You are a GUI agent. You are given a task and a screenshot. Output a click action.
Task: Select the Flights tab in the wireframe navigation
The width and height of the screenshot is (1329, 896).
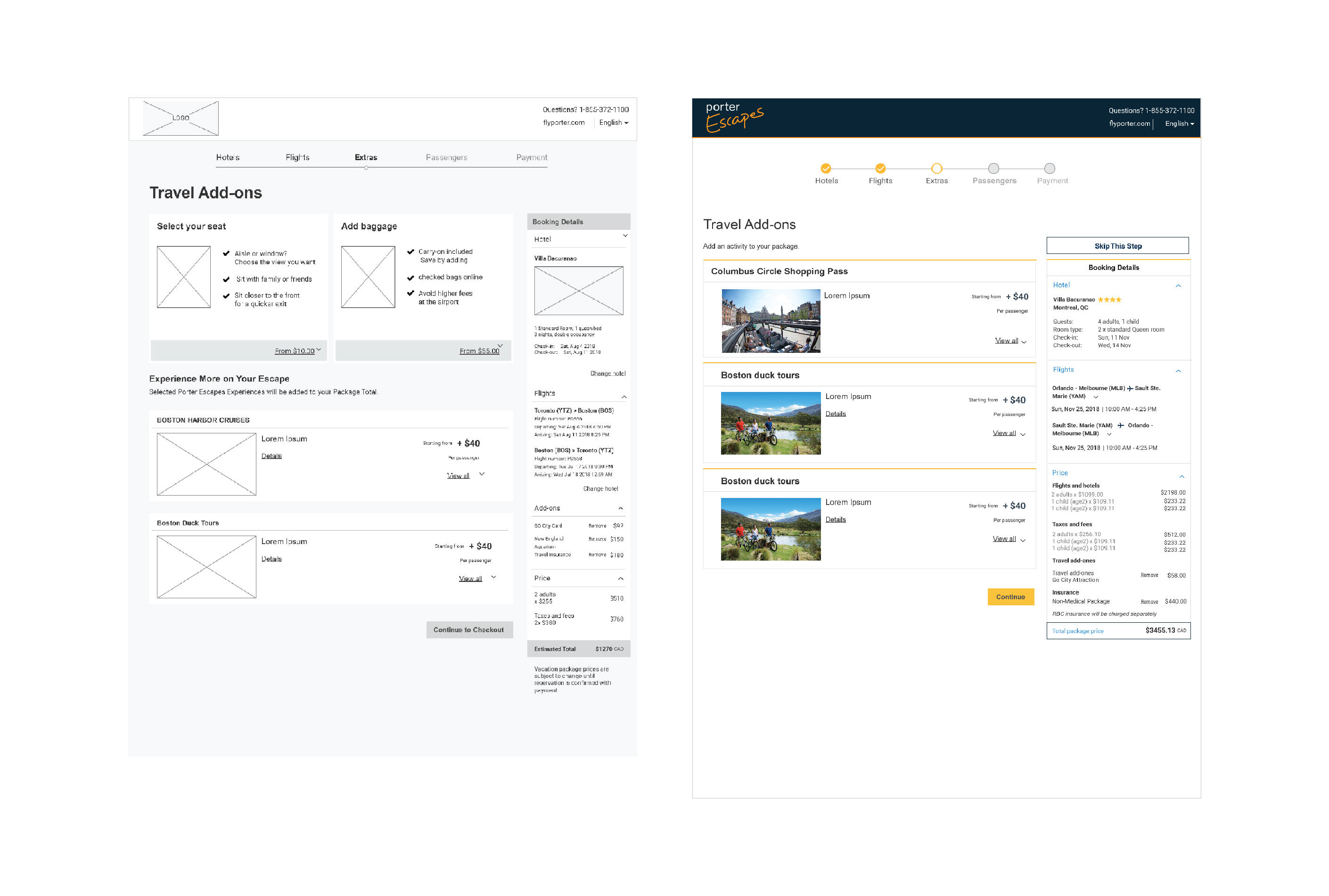click(x=297, y=157)
